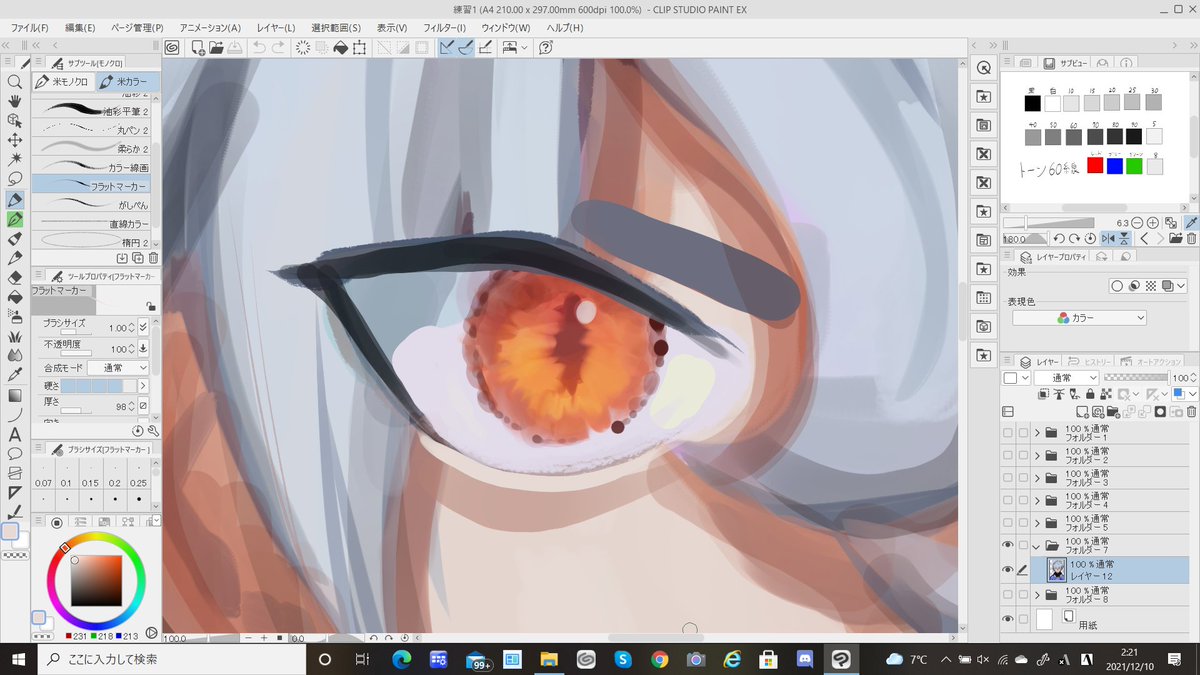The image size is (1200, 675).
Task: Select the レイヤー 12 layer thumbnail
Action: [1056, 570]
